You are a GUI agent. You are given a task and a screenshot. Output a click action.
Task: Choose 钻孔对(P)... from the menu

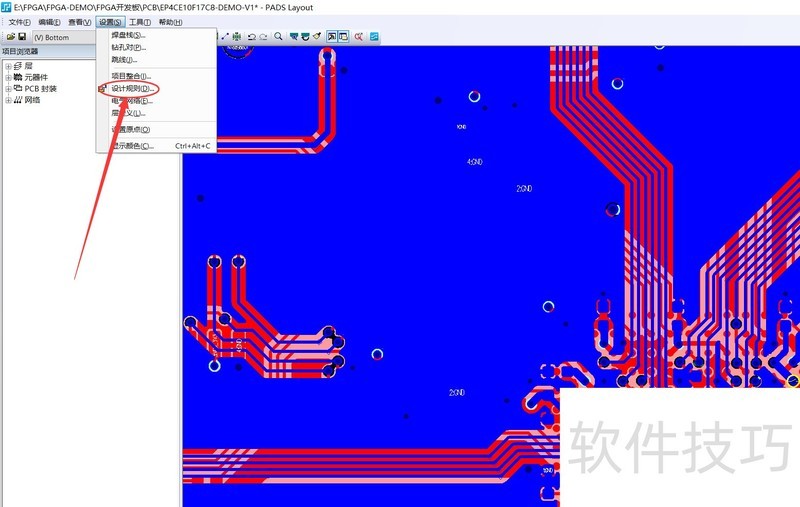(x=156, y=47)
